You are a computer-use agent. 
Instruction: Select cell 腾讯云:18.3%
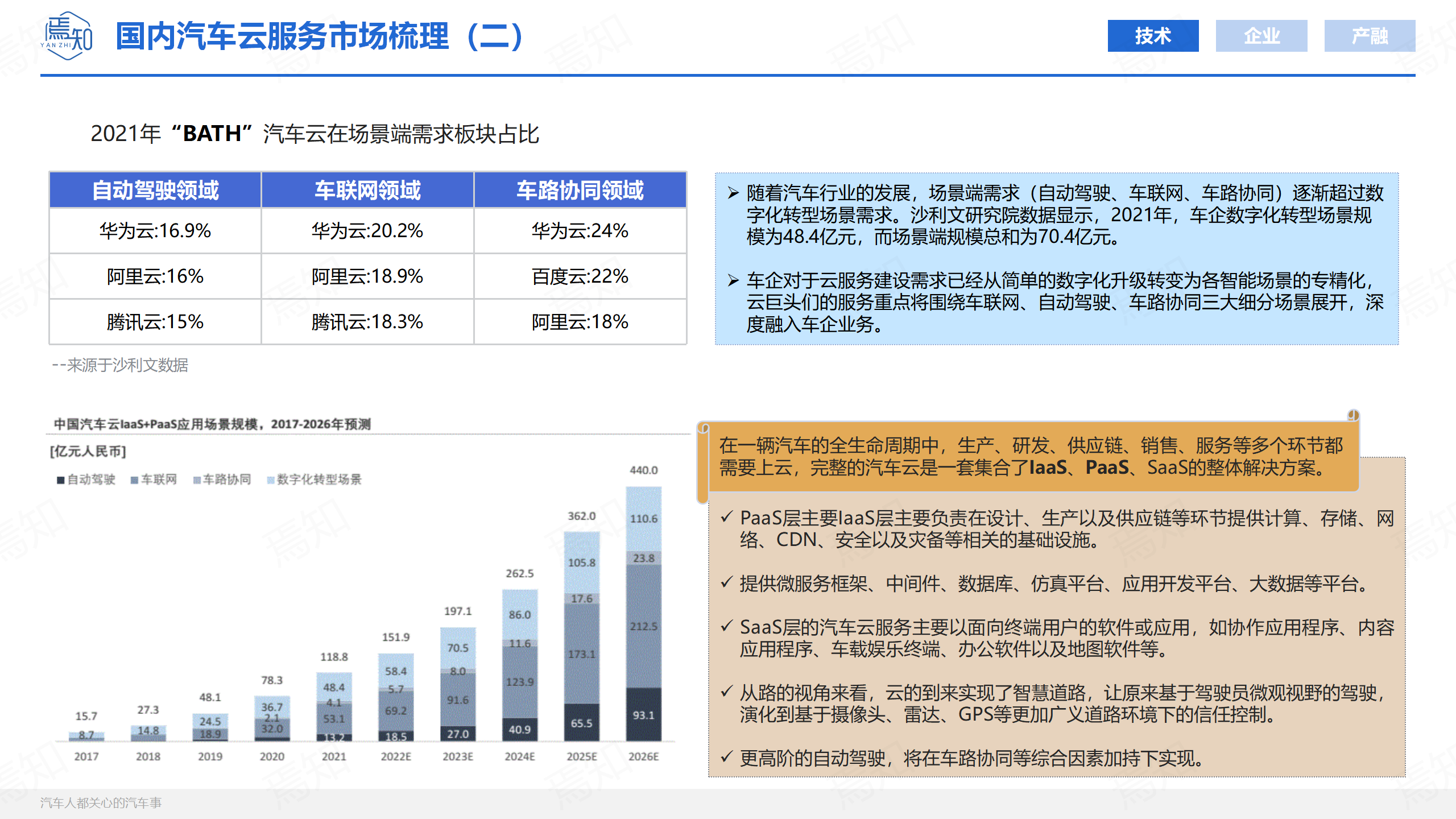click(x=367, y=322)
